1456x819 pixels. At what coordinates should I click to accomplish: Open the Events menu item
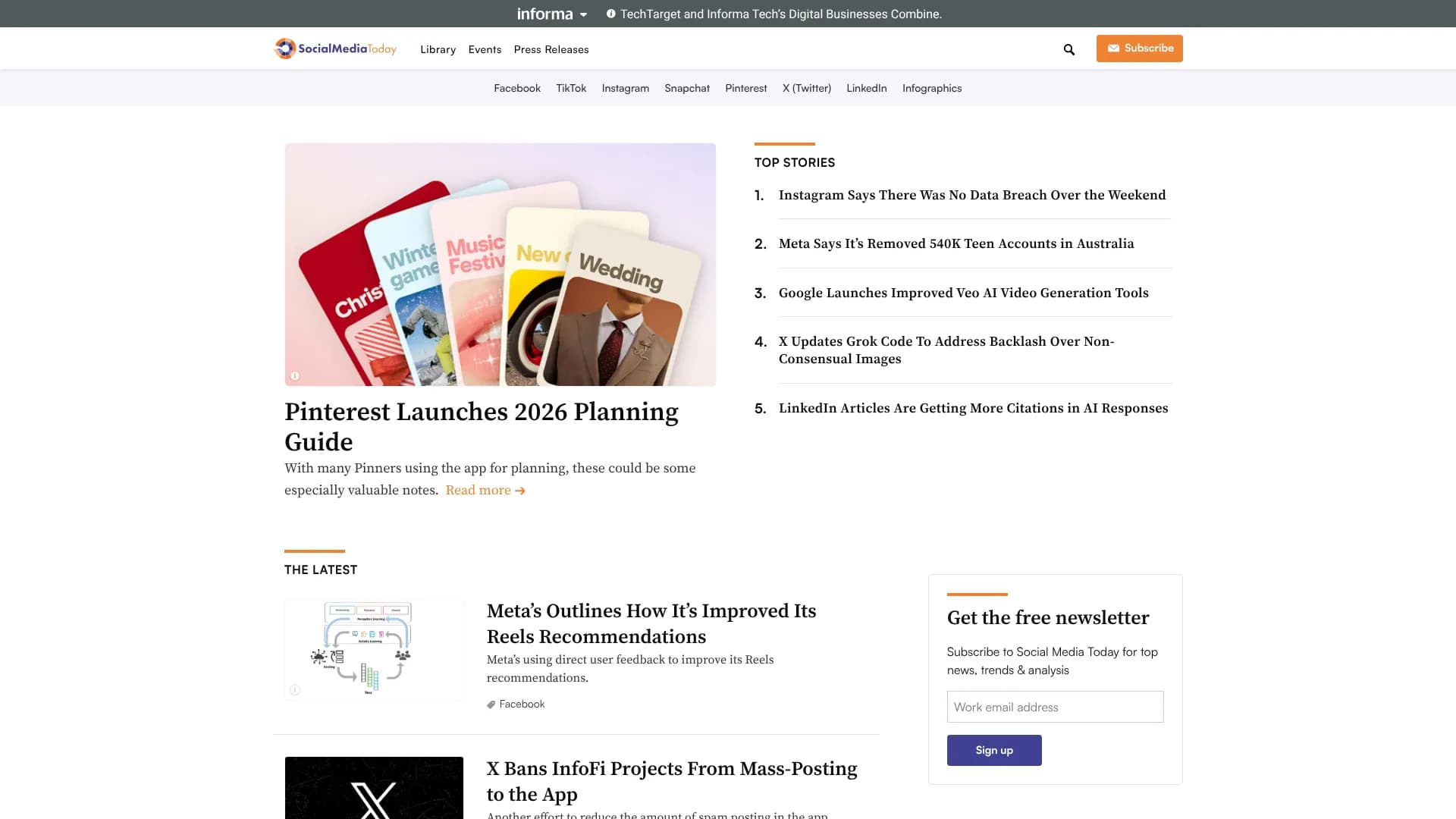[x=485, y=50]
